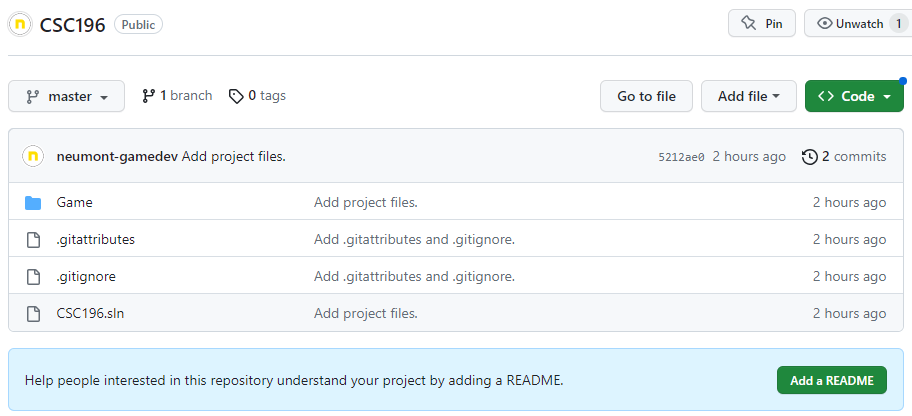This screenshot has width=912, height=416.
Task: Expand the Add file dropdown
Action: tap(749, 96)
